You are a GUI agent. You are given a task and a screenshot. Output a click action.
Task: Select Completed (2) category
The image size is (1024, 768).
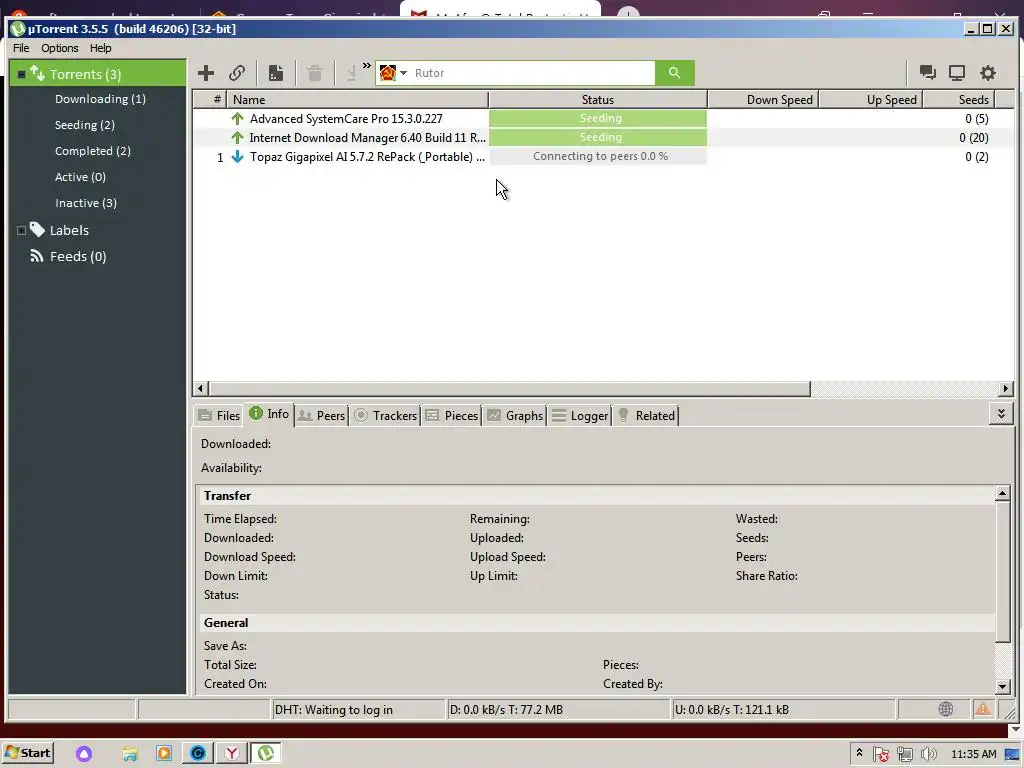tap(93, 151)
